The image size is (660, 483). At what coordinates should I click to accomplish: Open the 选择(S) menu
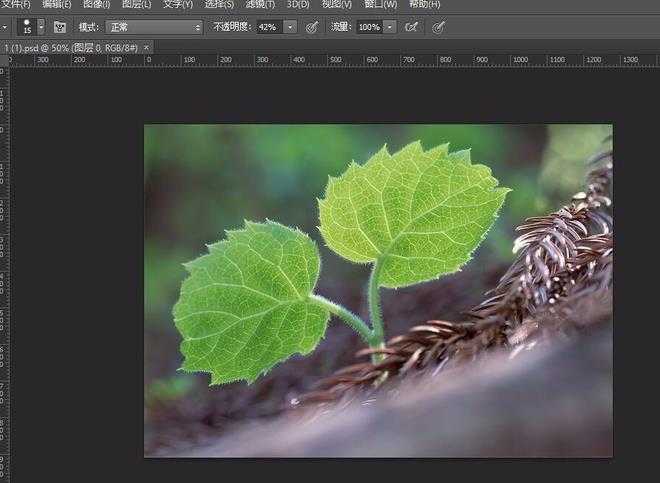[x=219, y=5]
